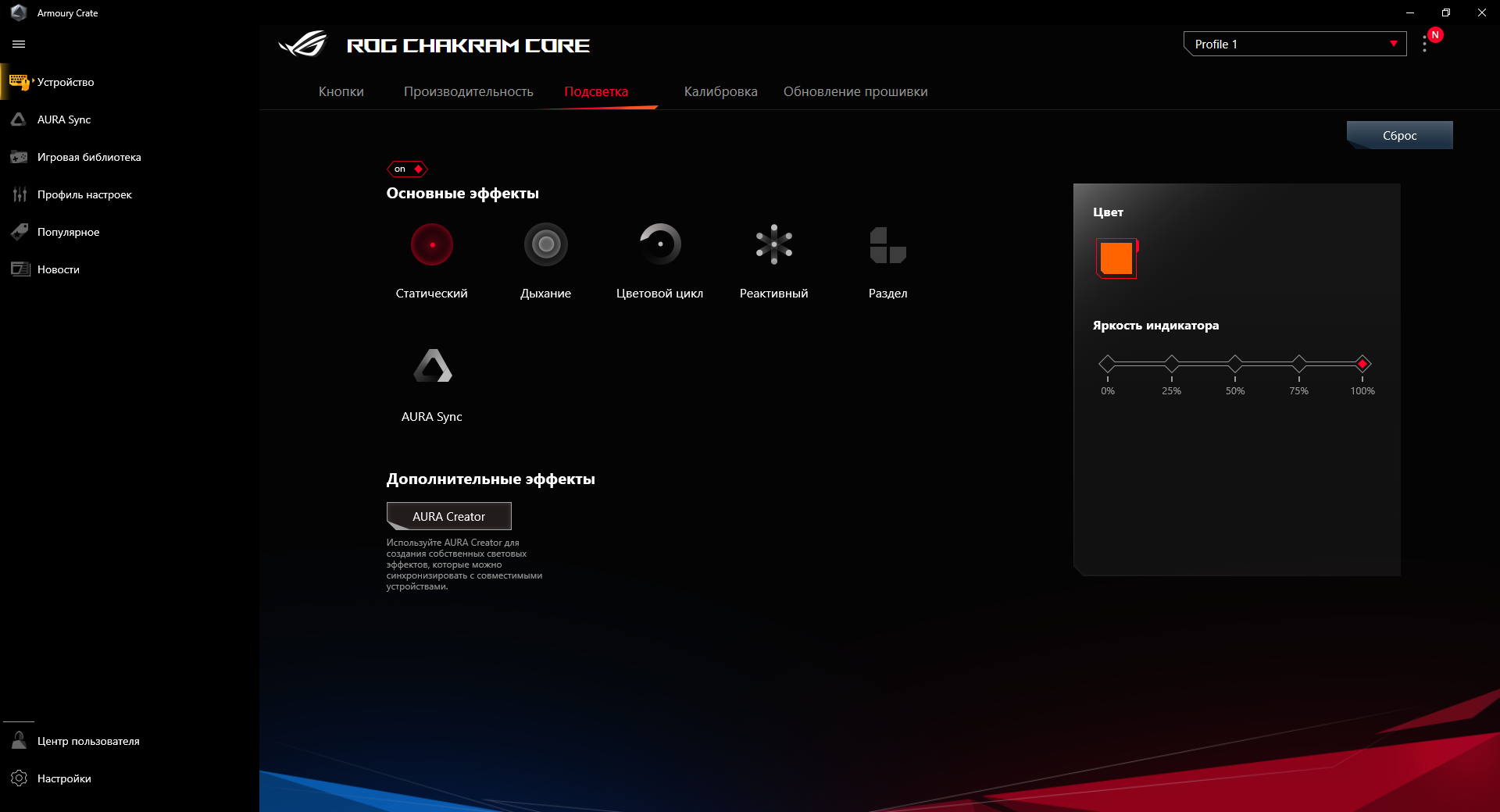This screenshot has height=812, width=1500.
Task: Select the AURA Sync effect icon
Action: [x=432, y=365]
